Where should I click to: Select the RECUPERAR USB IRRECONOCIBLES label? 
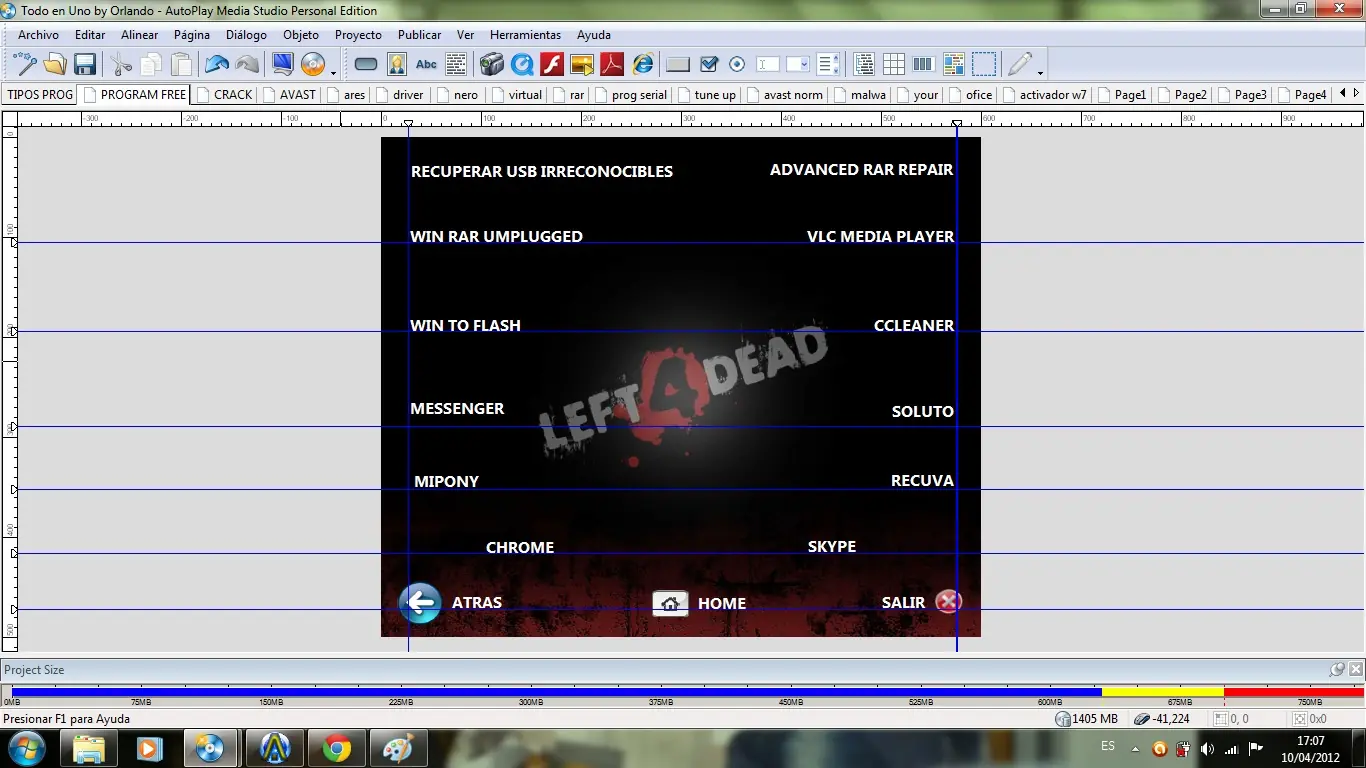(x=542, y=172)
